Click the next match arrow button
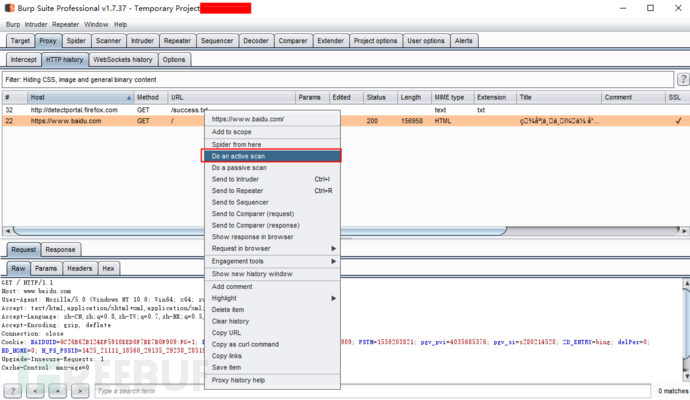 79,390
